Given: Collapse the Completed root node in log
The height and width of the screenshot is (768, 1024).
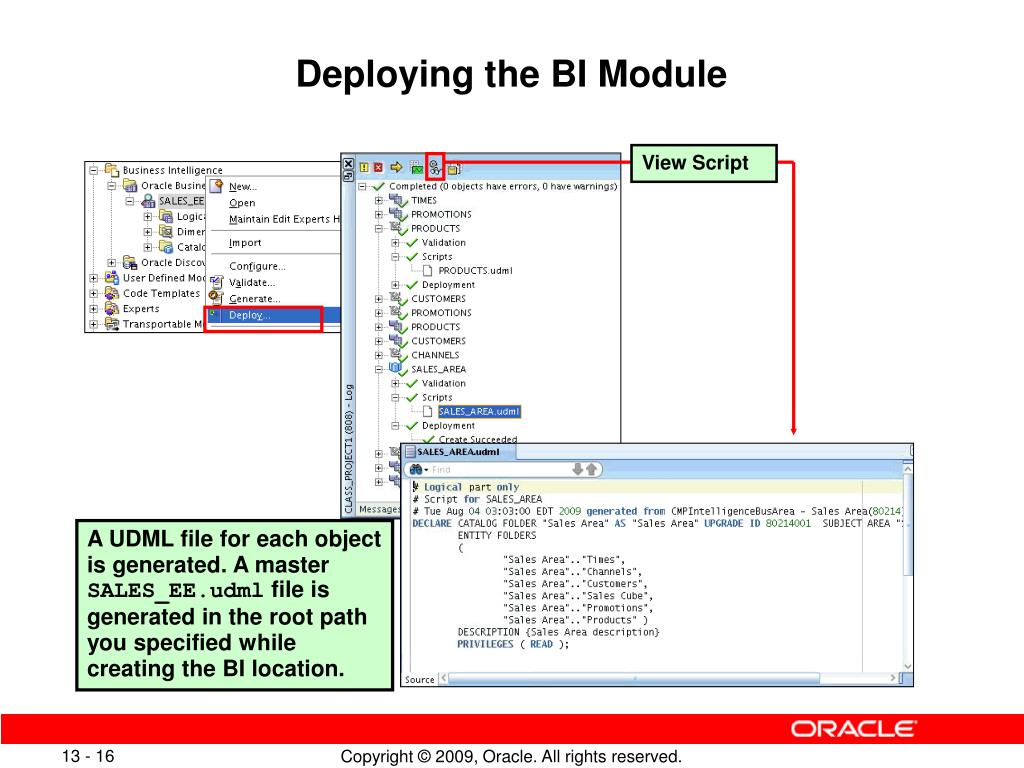Looking at the screenshot, I should pyautogui.click(x=362, y=186).
